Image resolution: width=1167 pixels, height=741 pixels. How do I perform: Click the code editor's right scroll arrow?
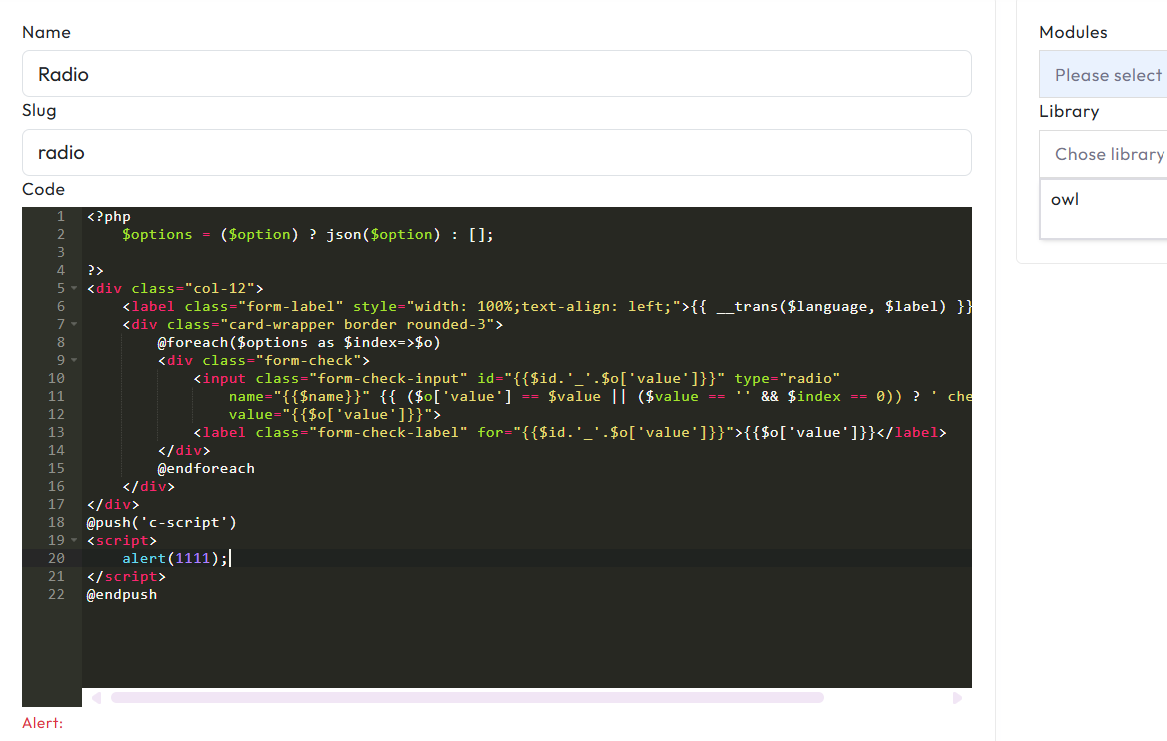click(x=957, y=698)
